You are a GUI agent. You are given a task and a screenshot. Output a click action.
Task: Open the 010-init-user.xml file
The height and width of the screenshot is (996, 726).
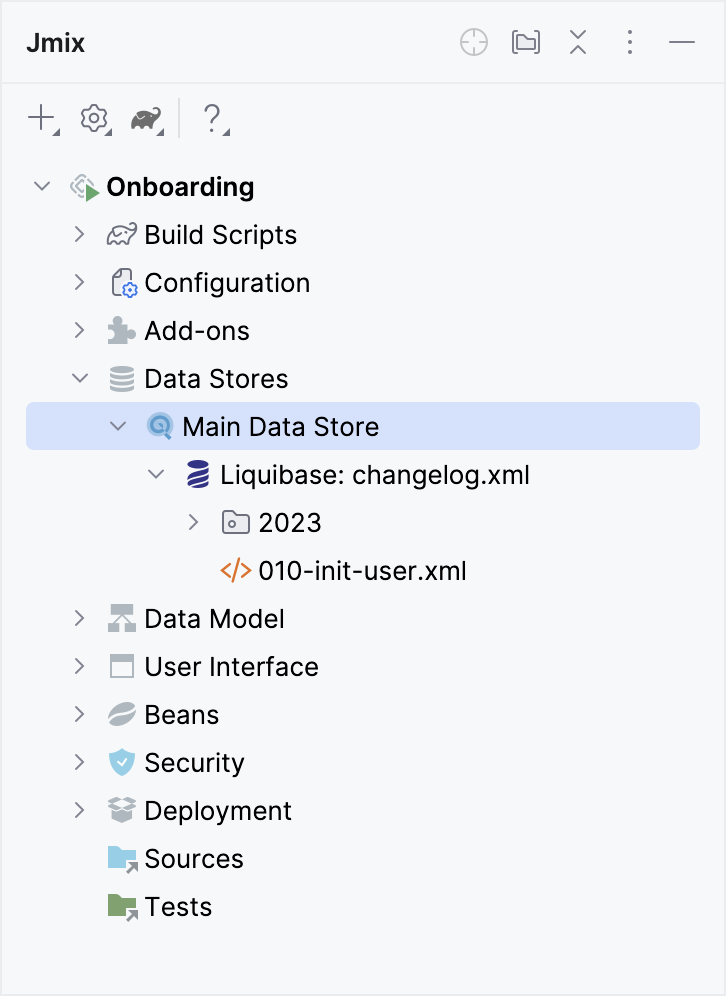coord(360,570)
